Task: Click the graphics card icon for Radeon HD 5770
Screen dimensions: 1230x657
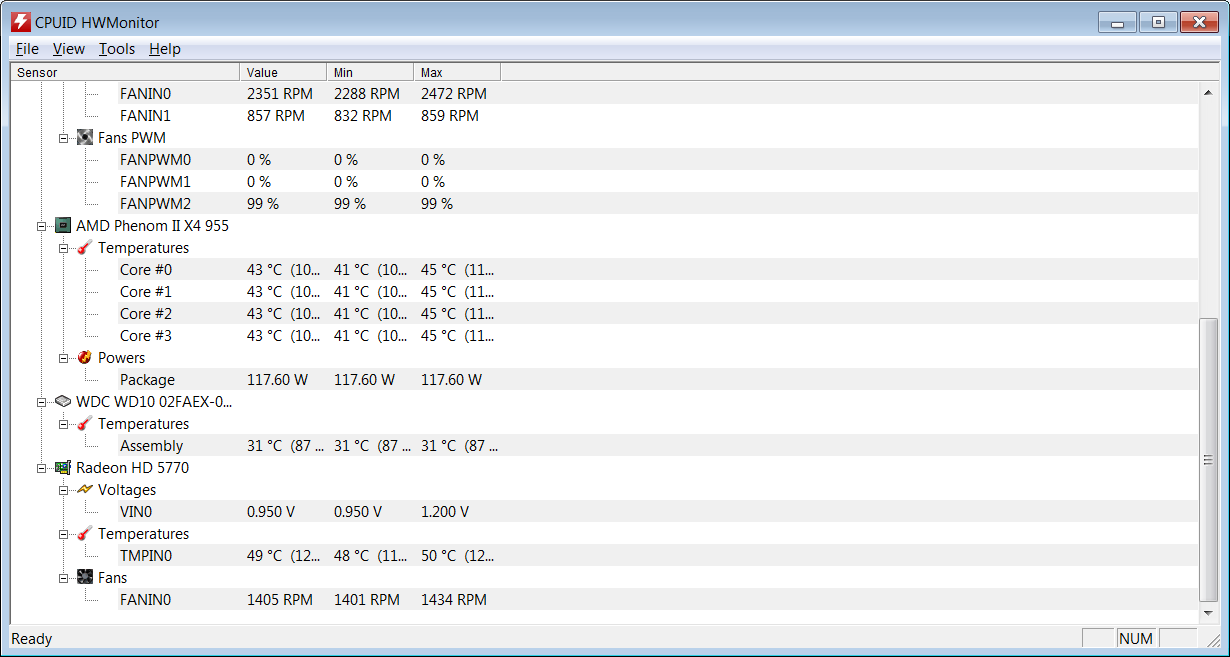Action: pos(63,468)
